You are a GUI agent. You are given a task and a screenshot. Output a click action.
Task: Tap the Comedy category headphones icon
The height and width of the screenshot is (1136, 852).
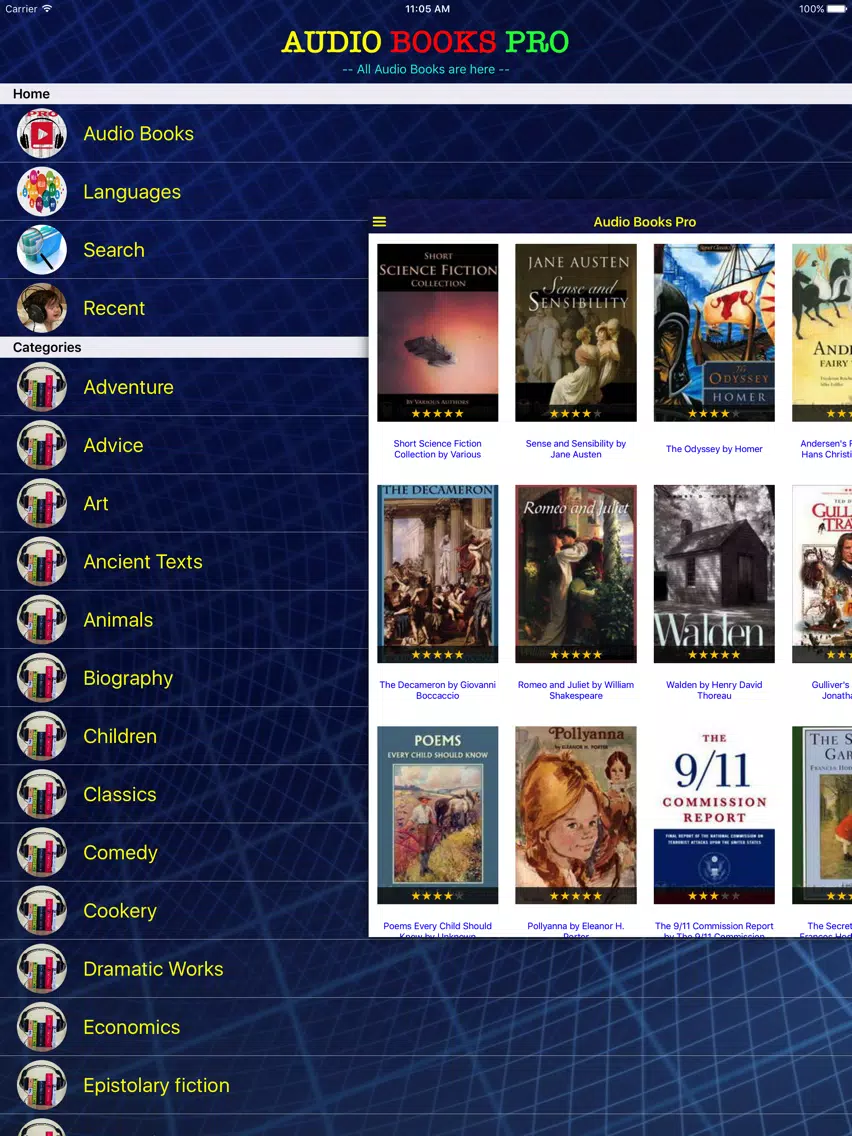coord(42,852)
